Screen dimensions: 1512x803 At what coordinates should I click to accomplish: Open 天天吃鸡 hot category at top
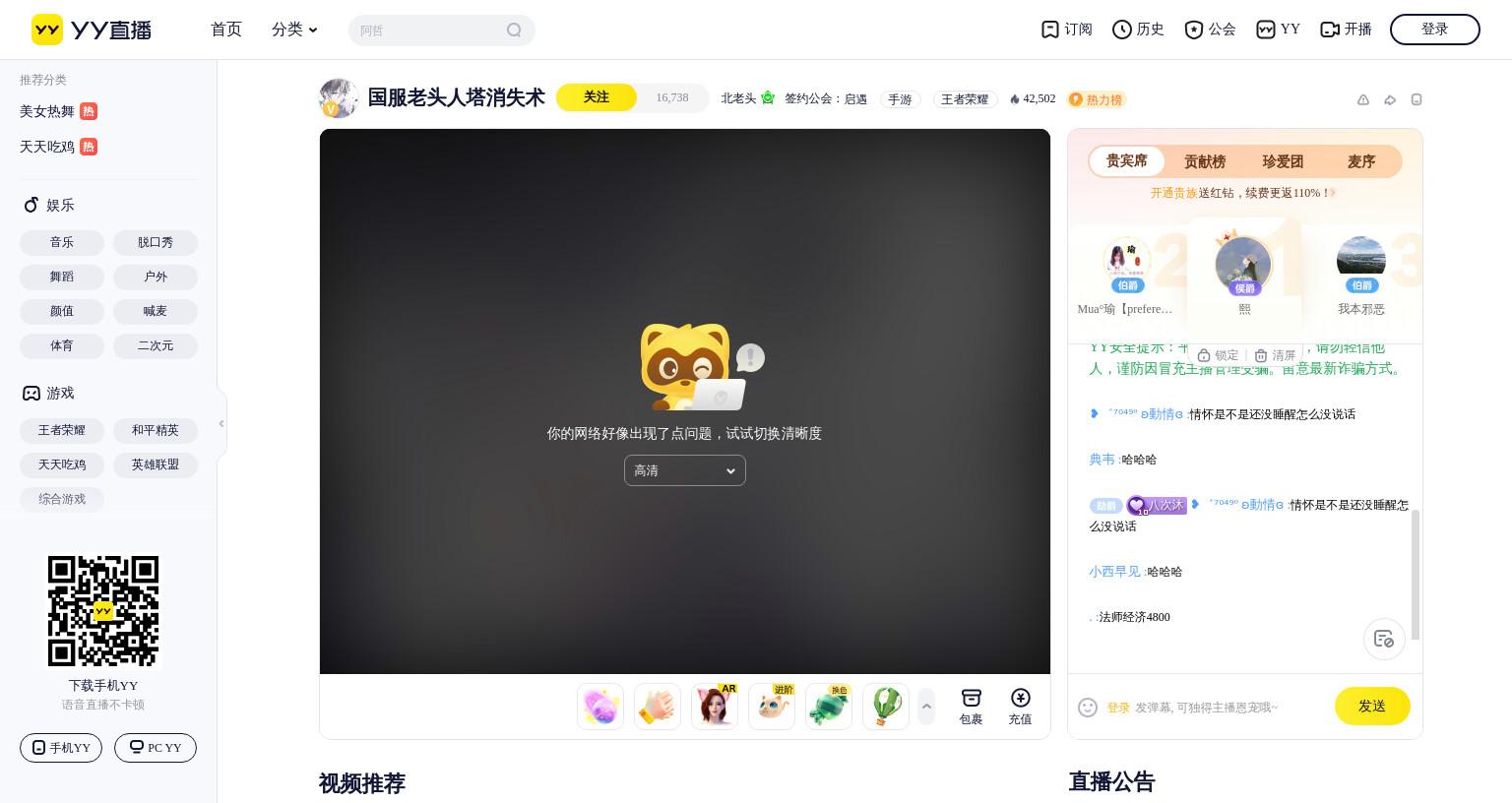tap(58, 147)
